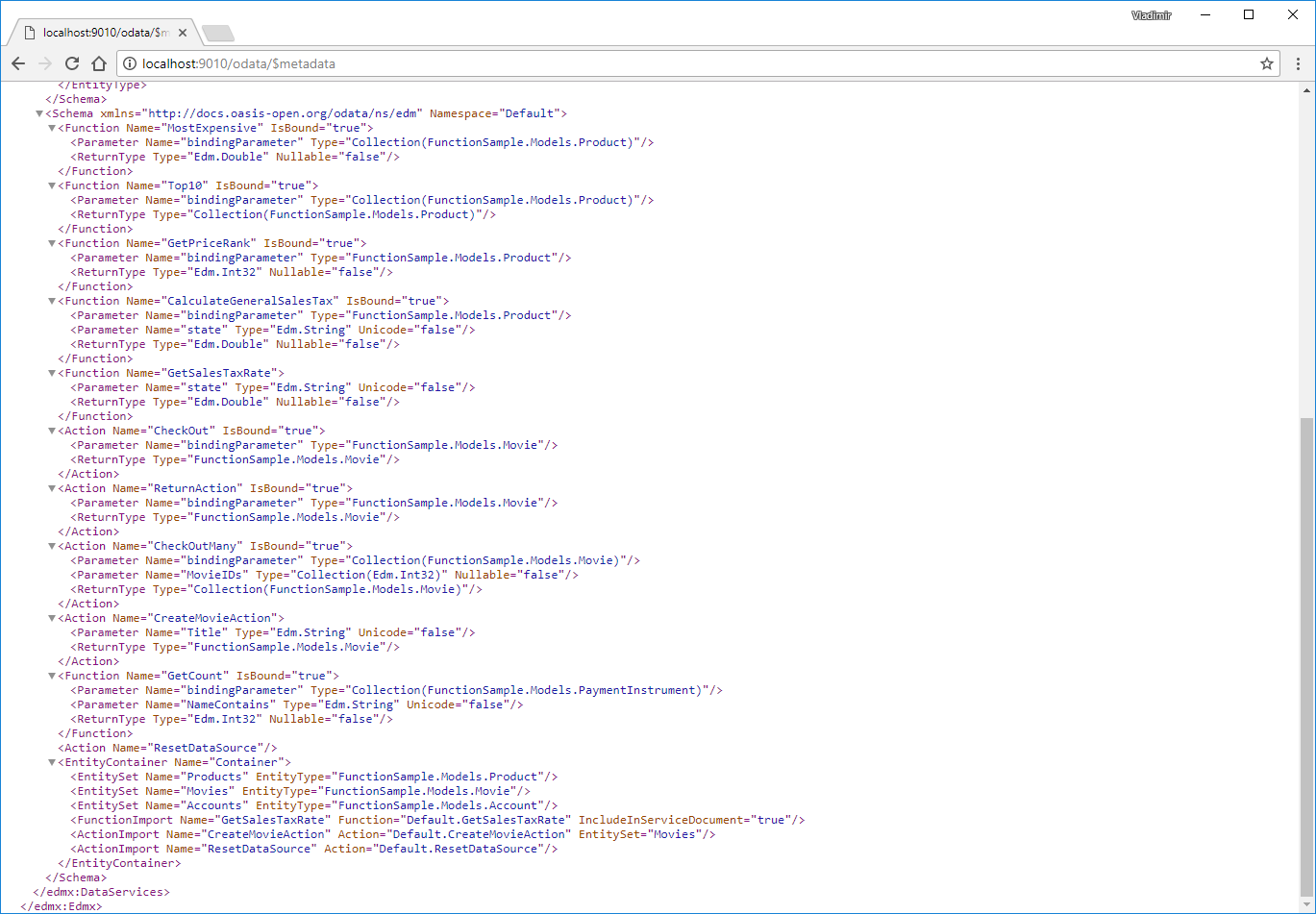Click the forward navigation arrow

44,63
